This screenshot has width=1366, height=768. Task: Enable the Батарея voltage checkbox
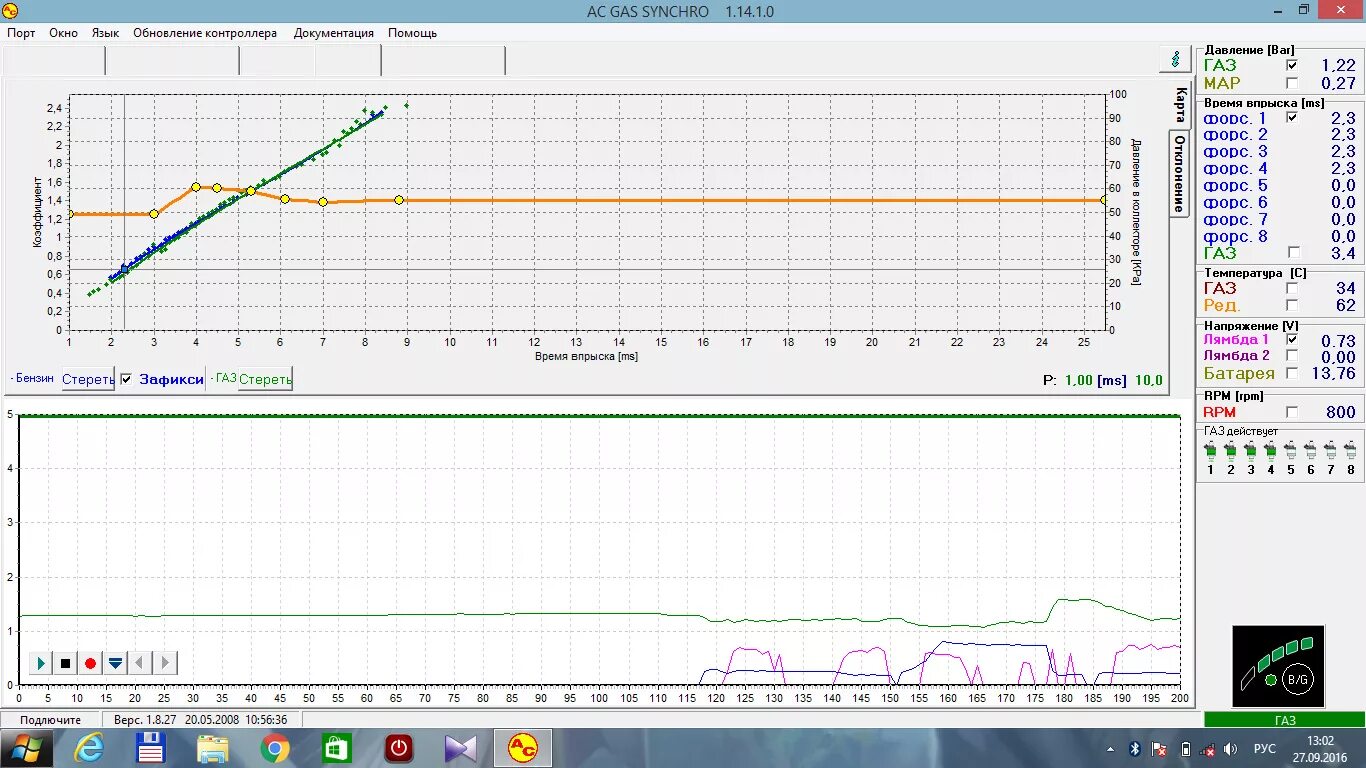pyautogui.click(x=1292, y=373)
